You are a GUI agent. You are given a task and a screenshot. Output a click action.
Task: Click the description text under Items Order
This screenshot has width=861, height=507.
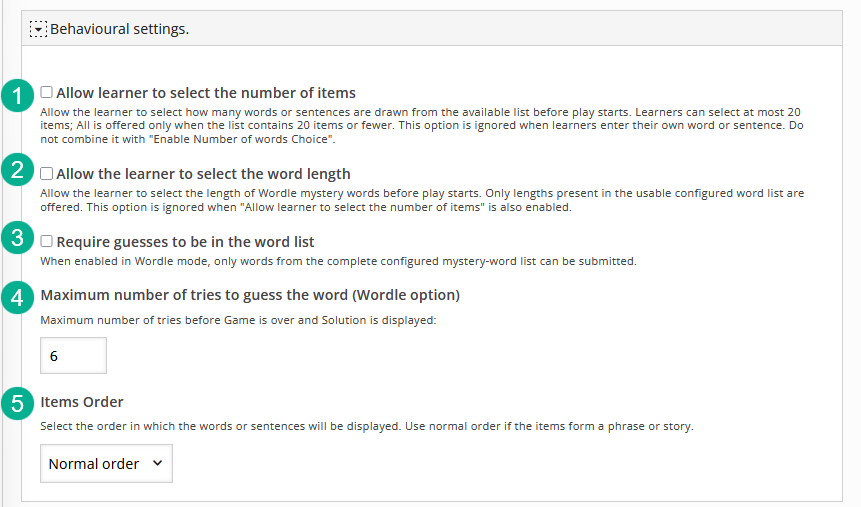[367, 426]
